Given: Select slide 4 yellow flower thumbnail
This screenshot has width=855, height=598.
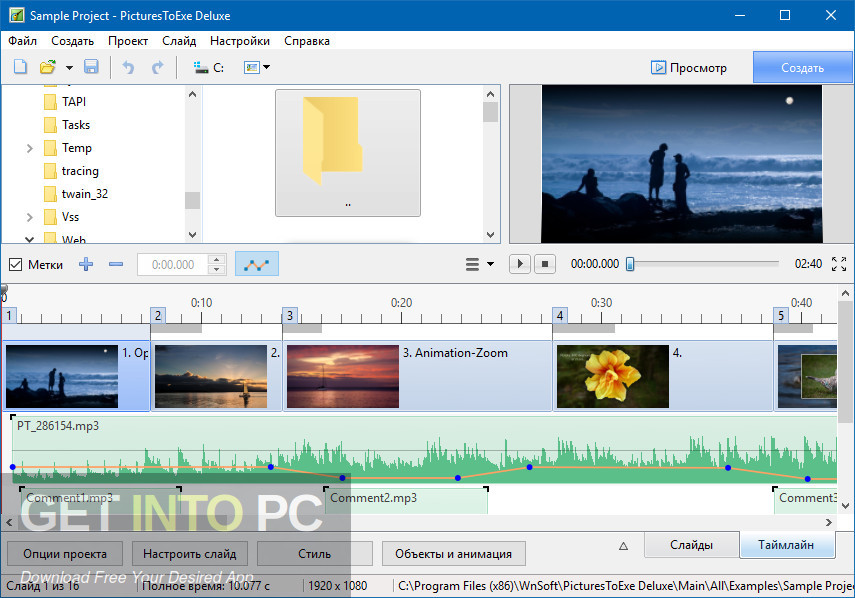Looking at the screenshot, I should click(613, 376).
